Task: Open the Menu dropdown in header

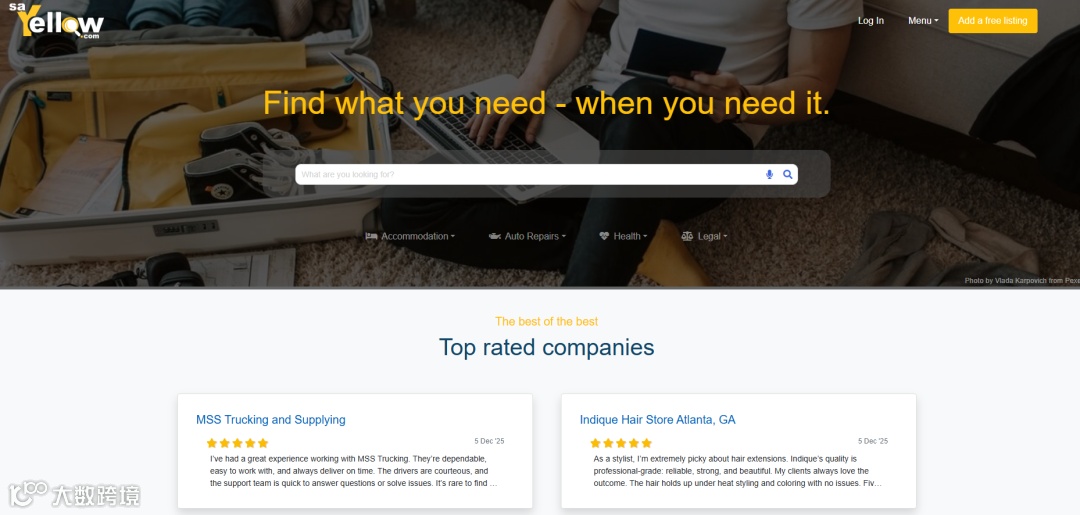Action: click(923, 21)
